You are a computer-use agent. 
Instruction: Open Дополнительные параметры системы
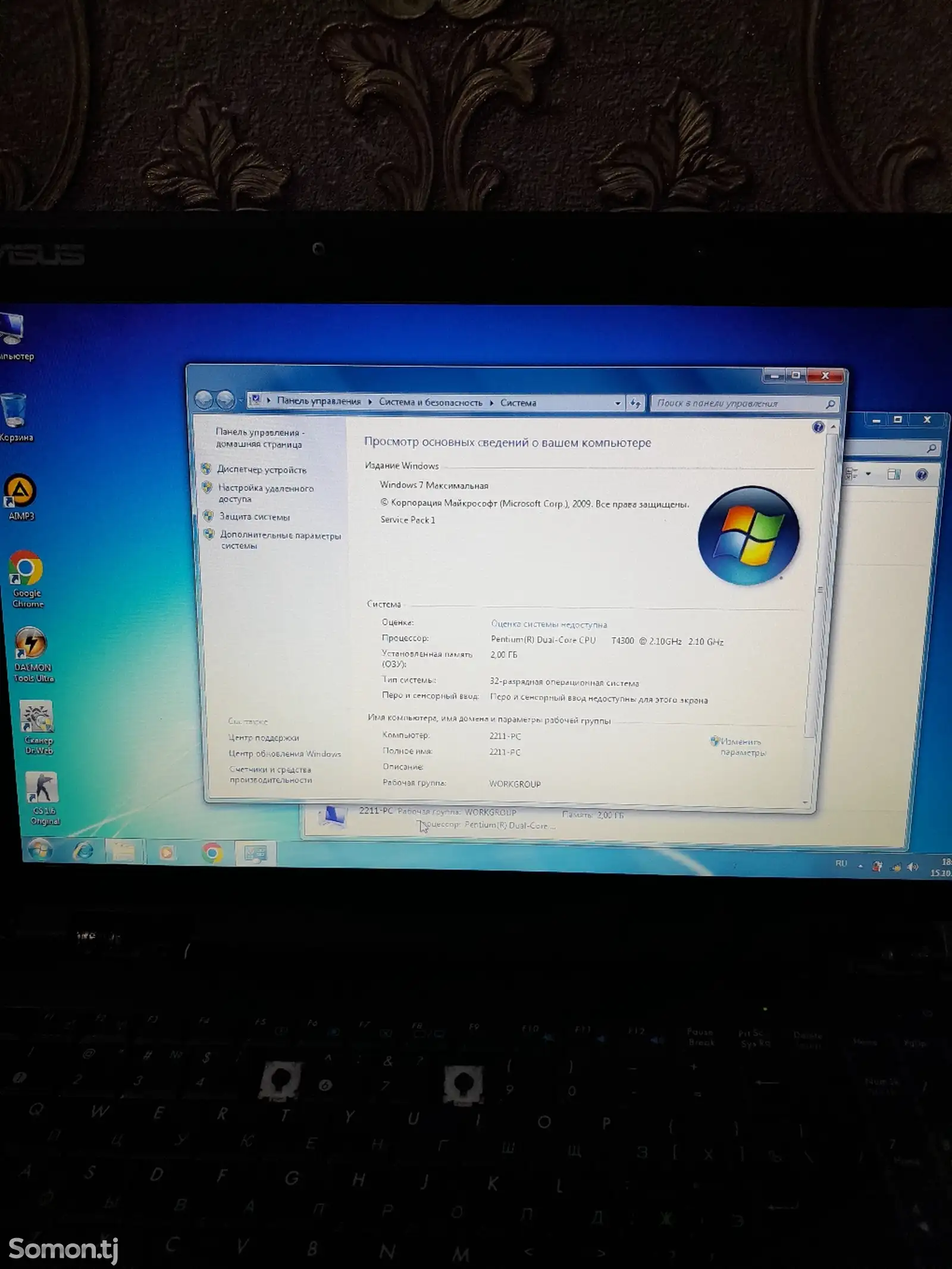[x=280, y=540]
